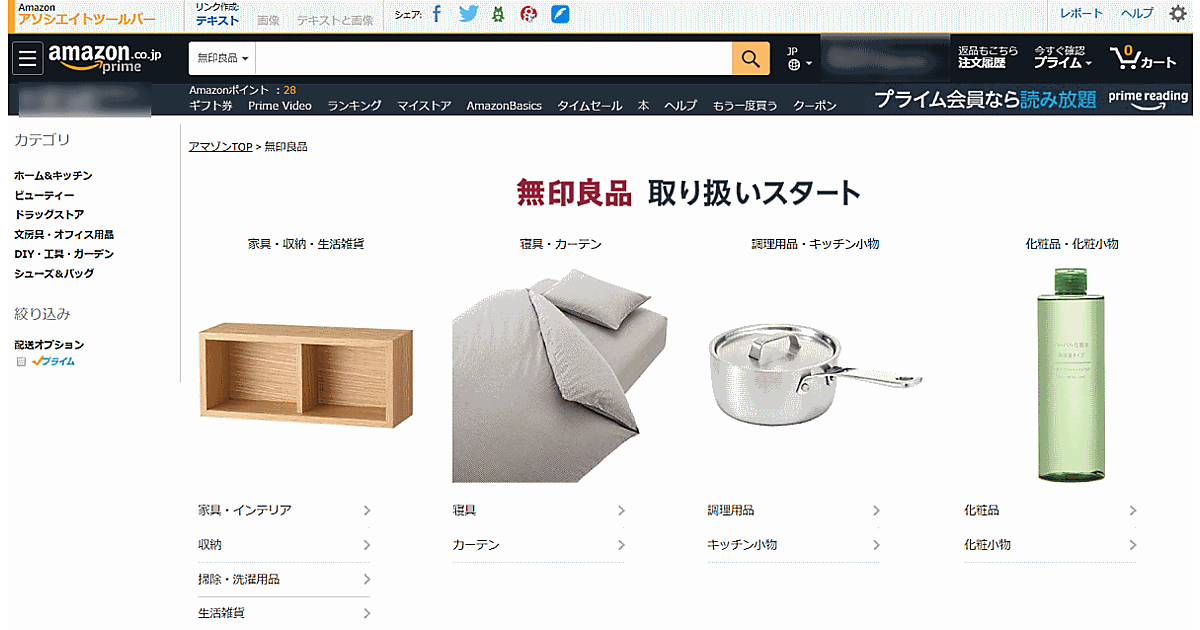Open 注文履歴 order history link
This screenshot has width=1200, height=630.
click(x=981, y=62)
